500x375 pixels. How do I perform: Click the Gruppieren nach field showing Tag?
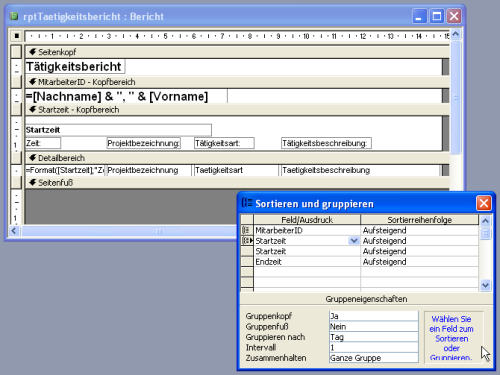(373, 337)
